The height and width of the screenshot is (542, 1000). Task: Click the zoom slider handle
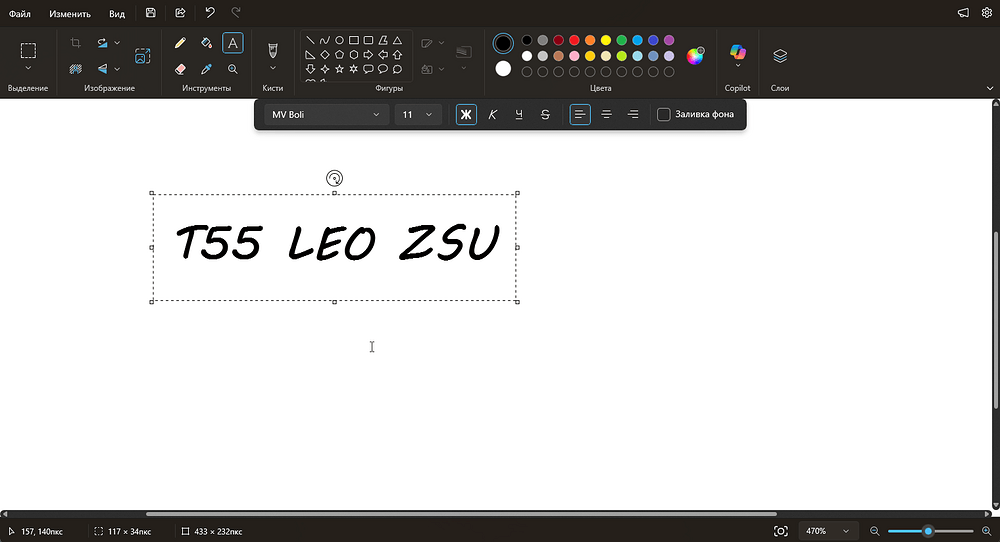(928, 531)
